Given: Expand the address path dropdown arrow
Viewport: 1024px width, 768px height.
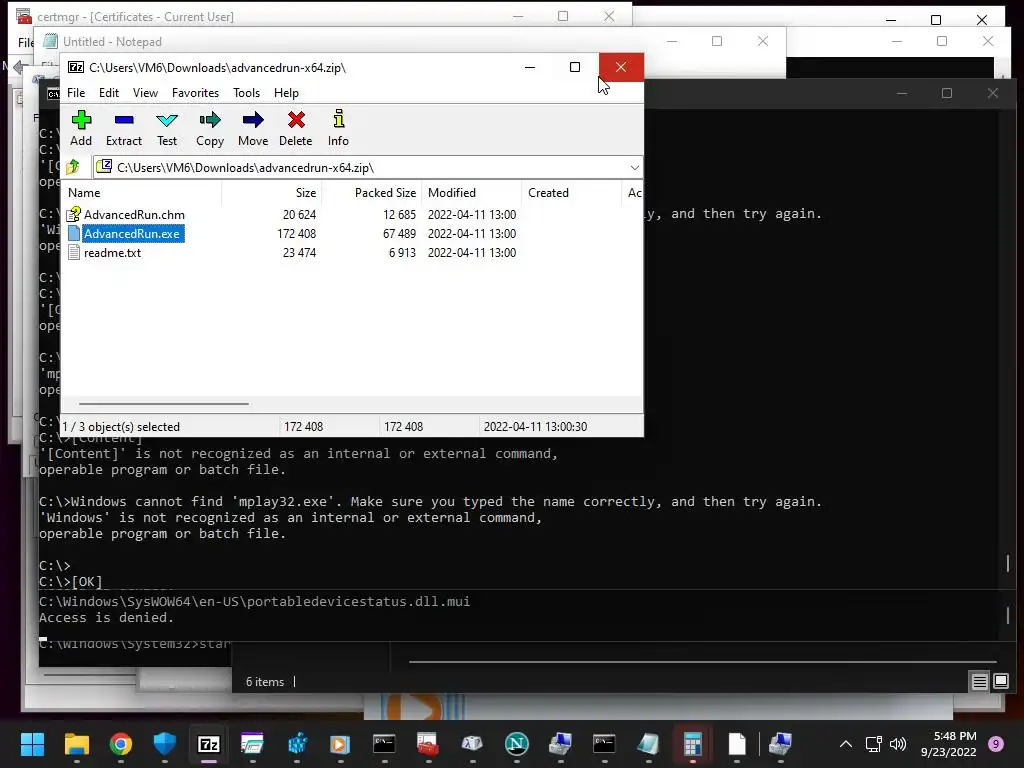Looking at the screenshot, I should click(634, 168).
